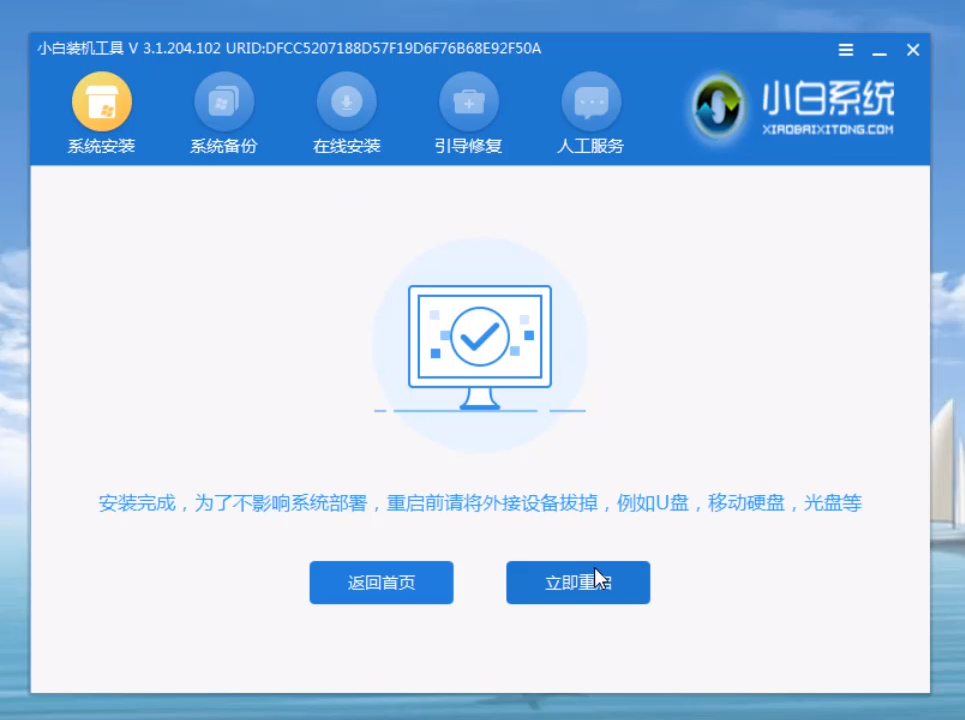
Task: Choose the 在线安装 tab label
Action: 346,146
